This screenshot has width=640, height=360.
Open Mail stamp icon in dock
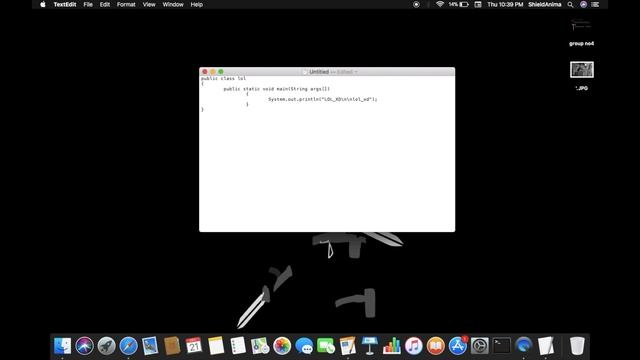click(150, 346)
